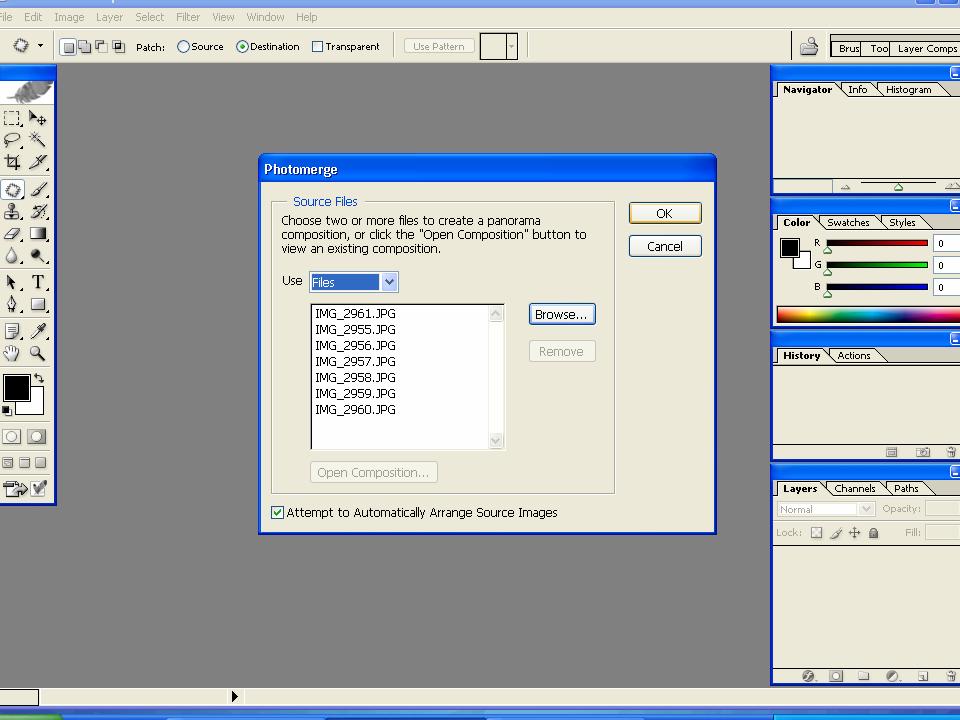Viewport: 960px width, 720px height.
Task: Activate the Zoom tool
Action: [x=37, y=353]
